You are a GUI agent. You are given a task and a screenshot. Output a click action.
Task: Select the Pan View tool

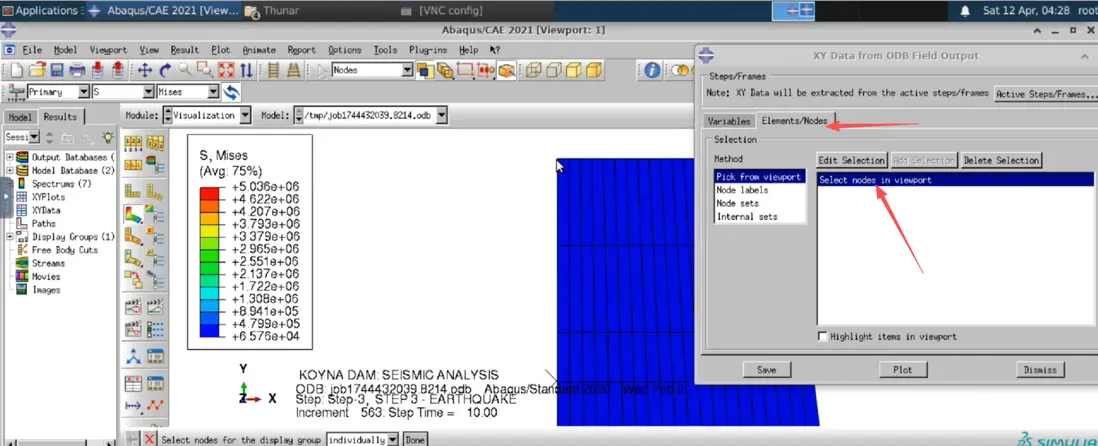[x=144, y=70]
